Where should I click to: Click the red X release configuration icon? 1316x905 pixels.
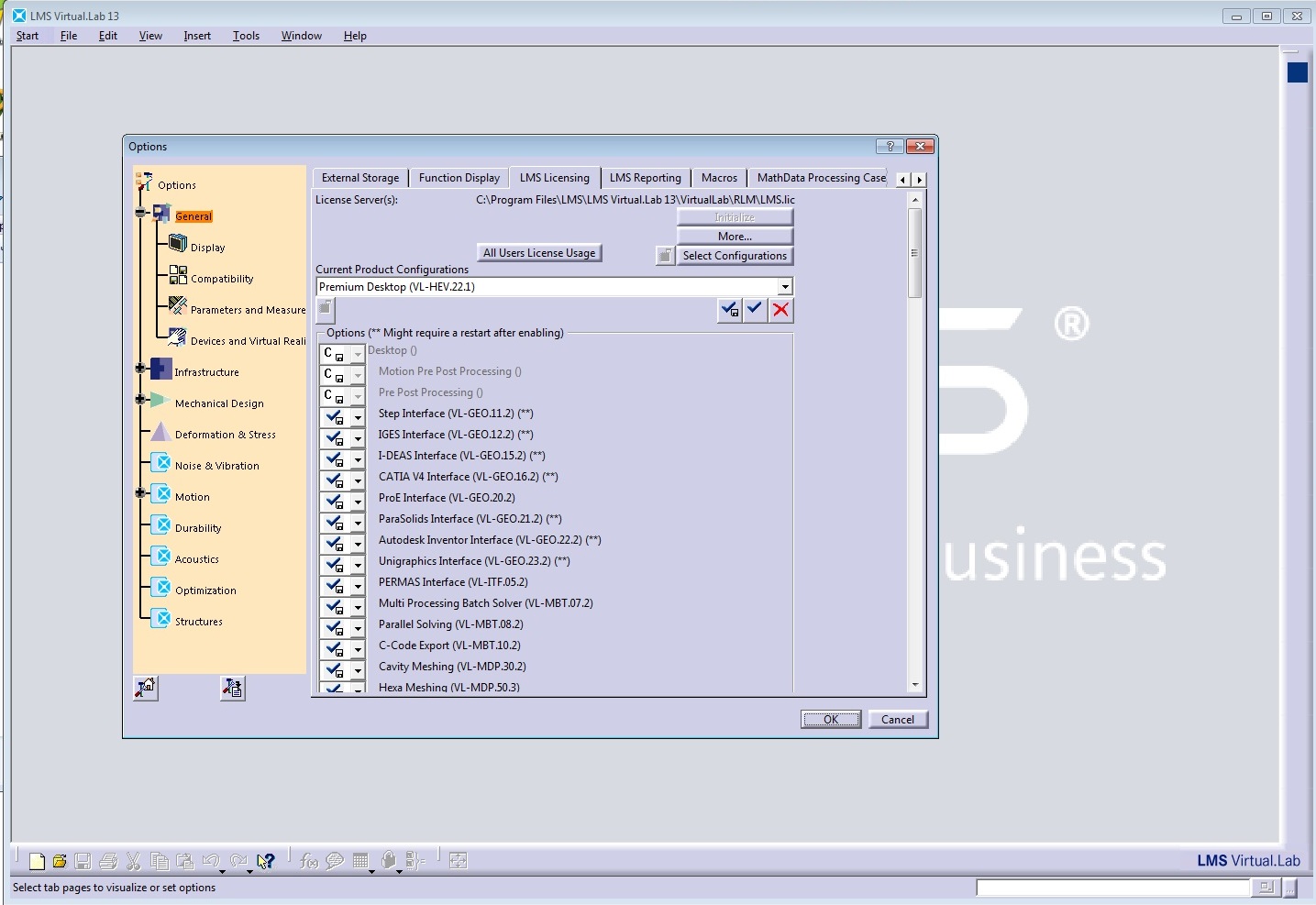[780, 310]
